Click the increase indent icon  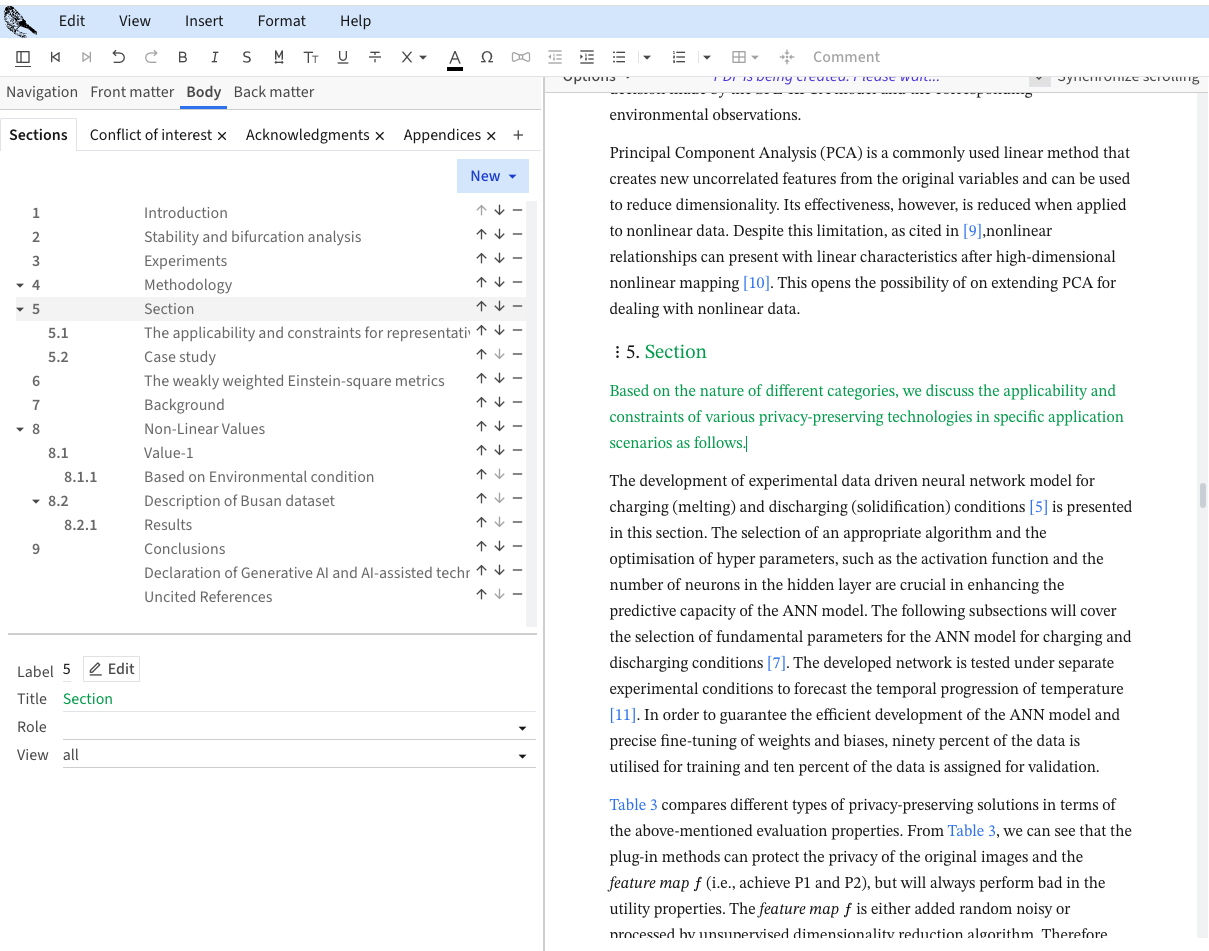coord(587,57)
